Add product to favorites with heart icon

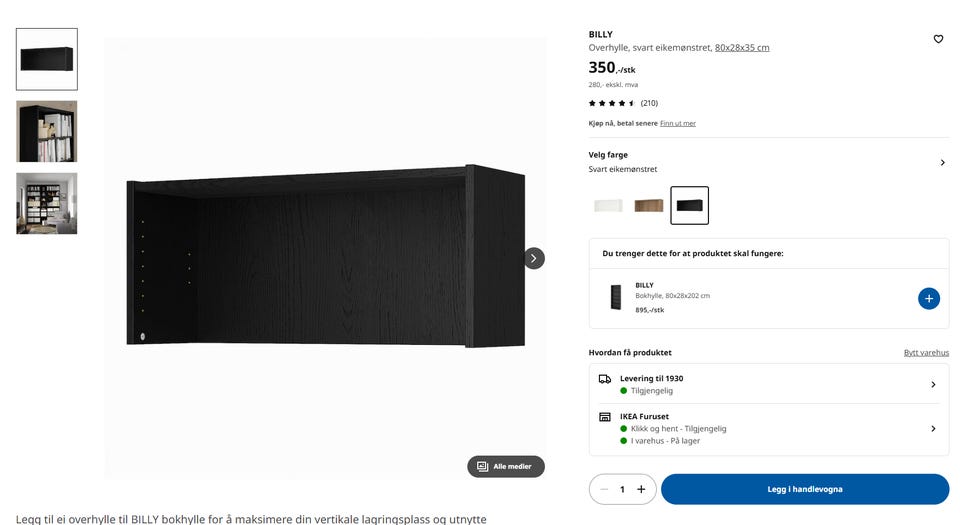tap(938, 39)
